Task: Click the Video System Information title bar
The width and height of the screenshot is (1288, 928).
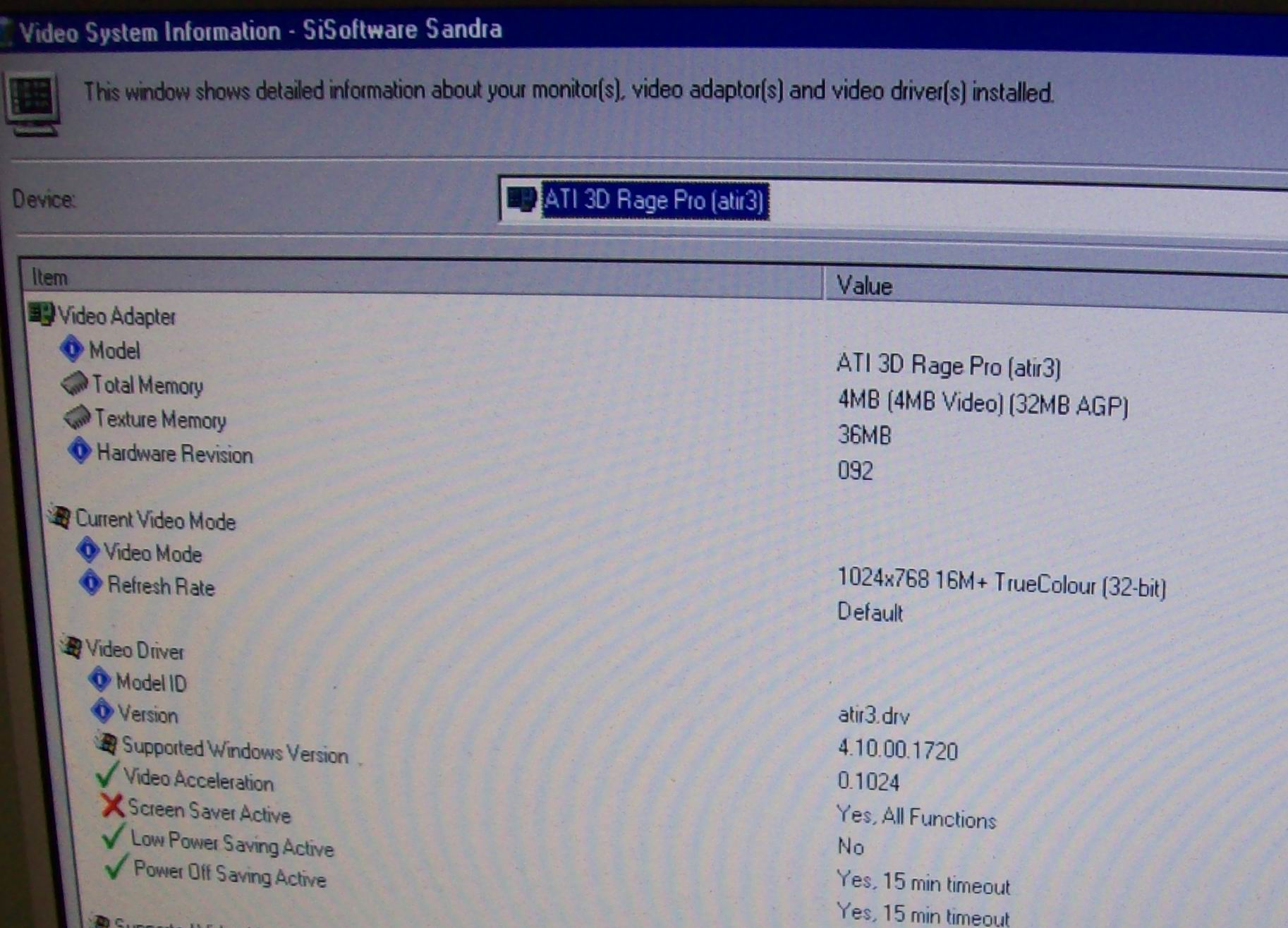Action: [x=644, y=31]
